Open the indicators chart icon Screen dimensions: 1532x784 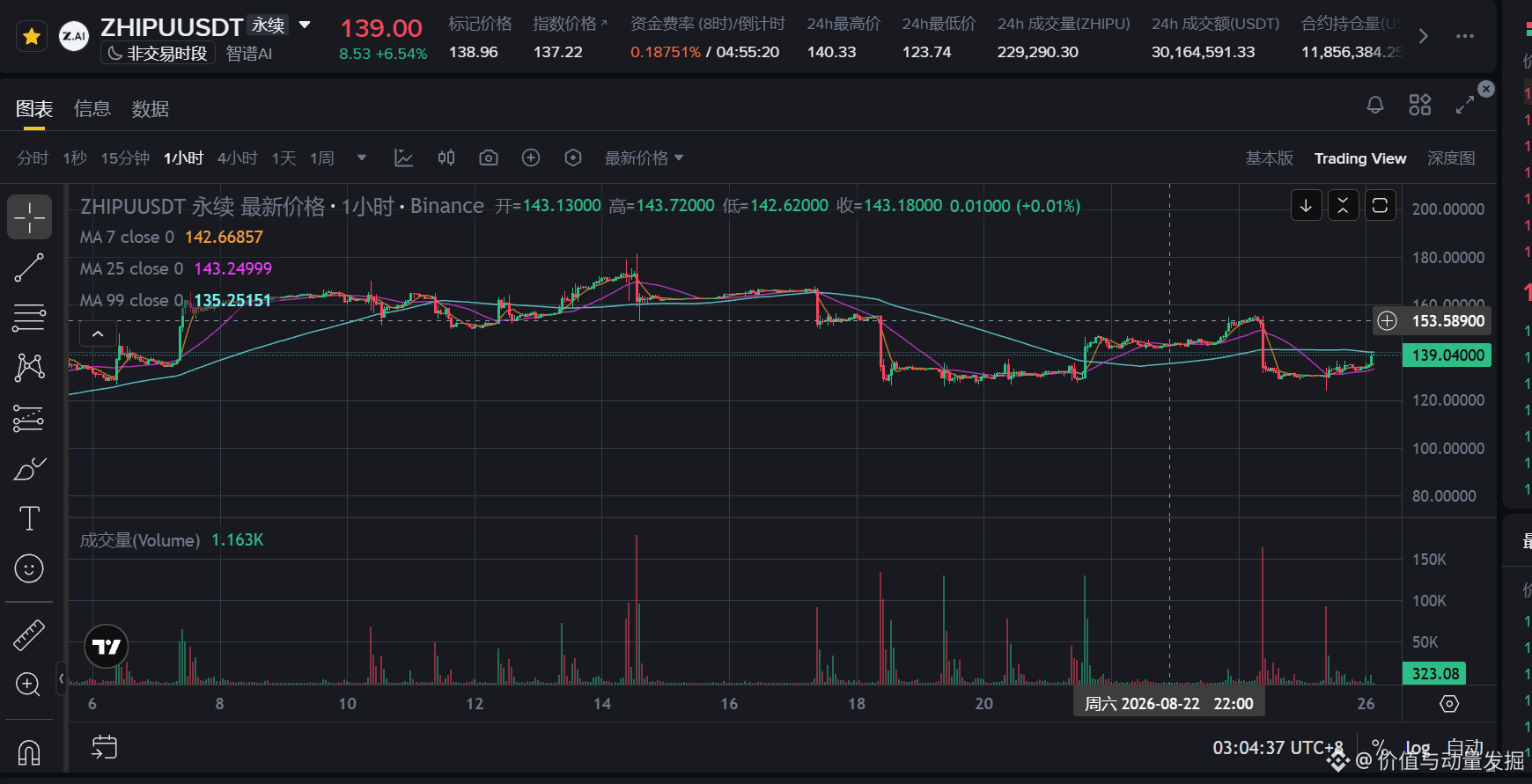404,158
